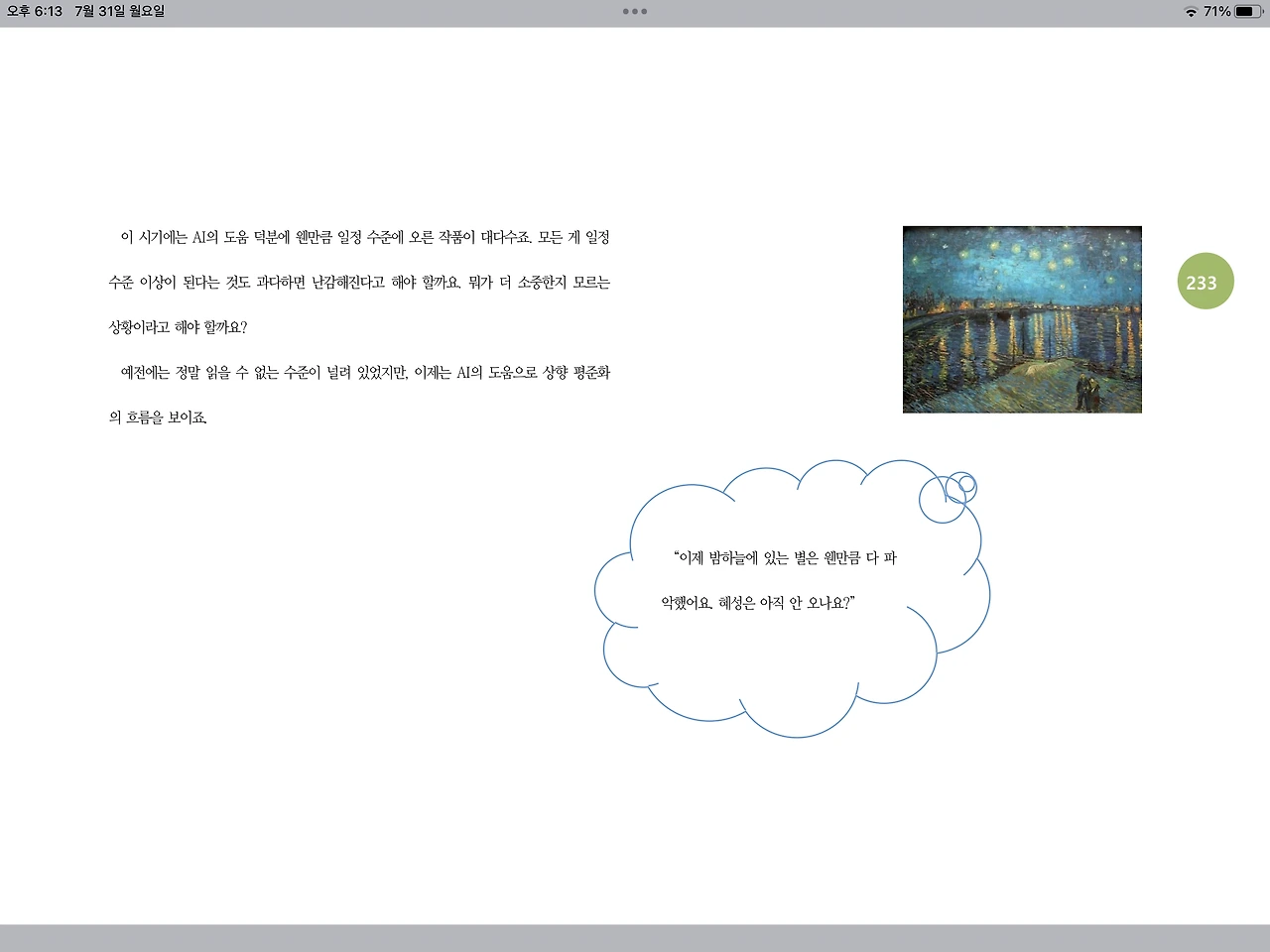Open the iPad multitasking three-dot menu
Screen dimensions: 1270x952
pos(635,11)
